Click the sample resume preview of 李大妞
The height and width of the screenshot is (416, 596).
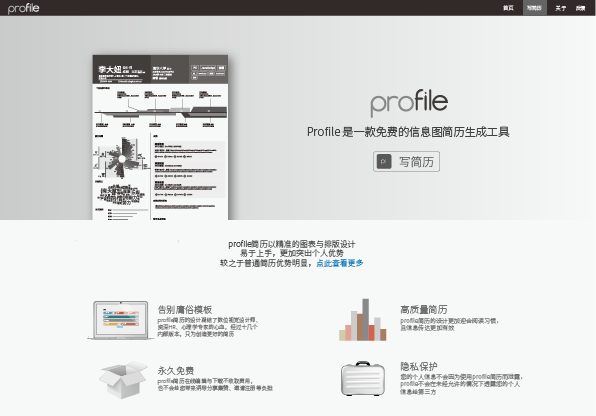tap(160, 137)
